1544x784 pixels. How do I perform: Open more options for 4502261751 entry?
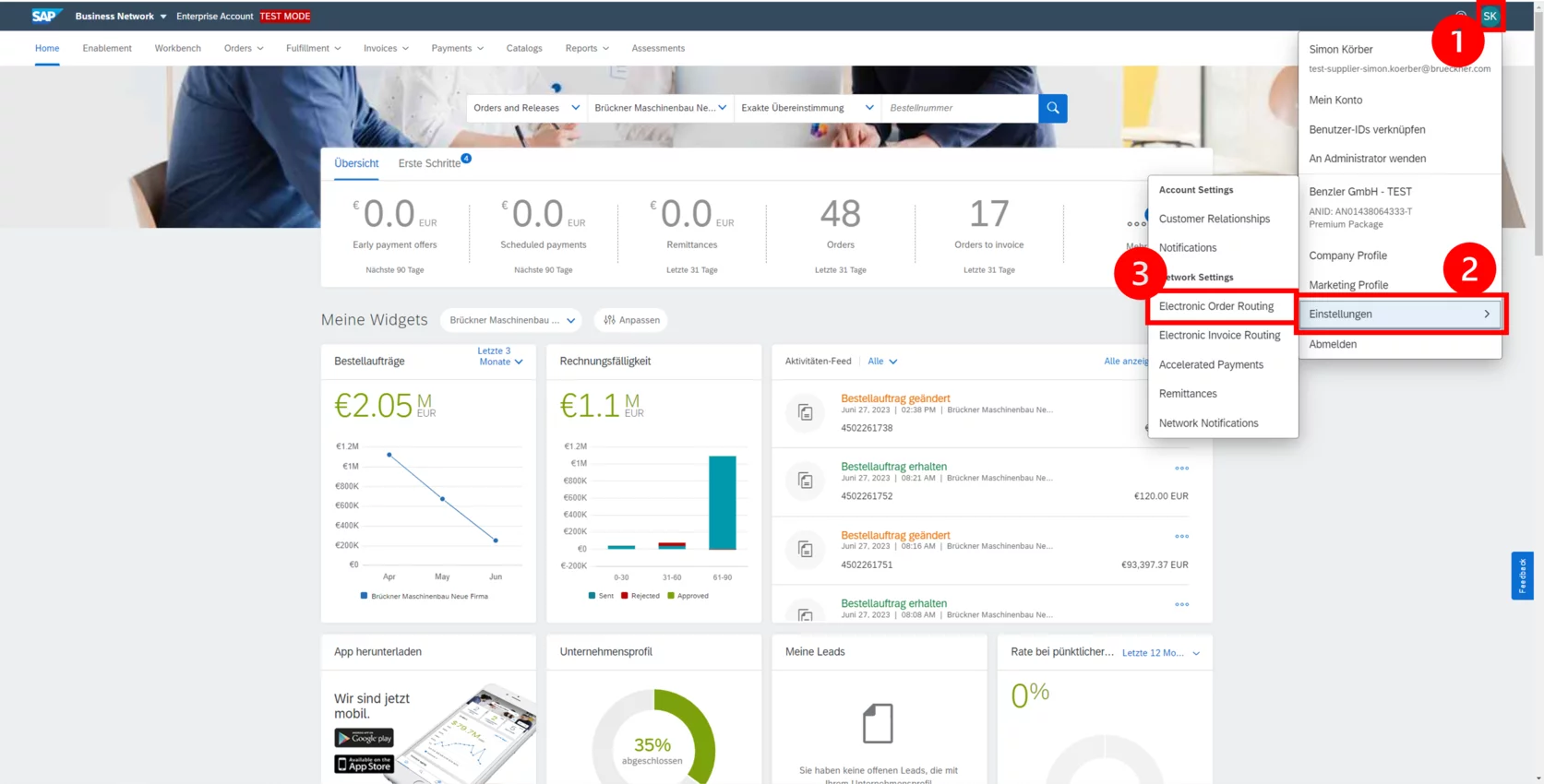pyautogui.click(x=1181, y=536)
